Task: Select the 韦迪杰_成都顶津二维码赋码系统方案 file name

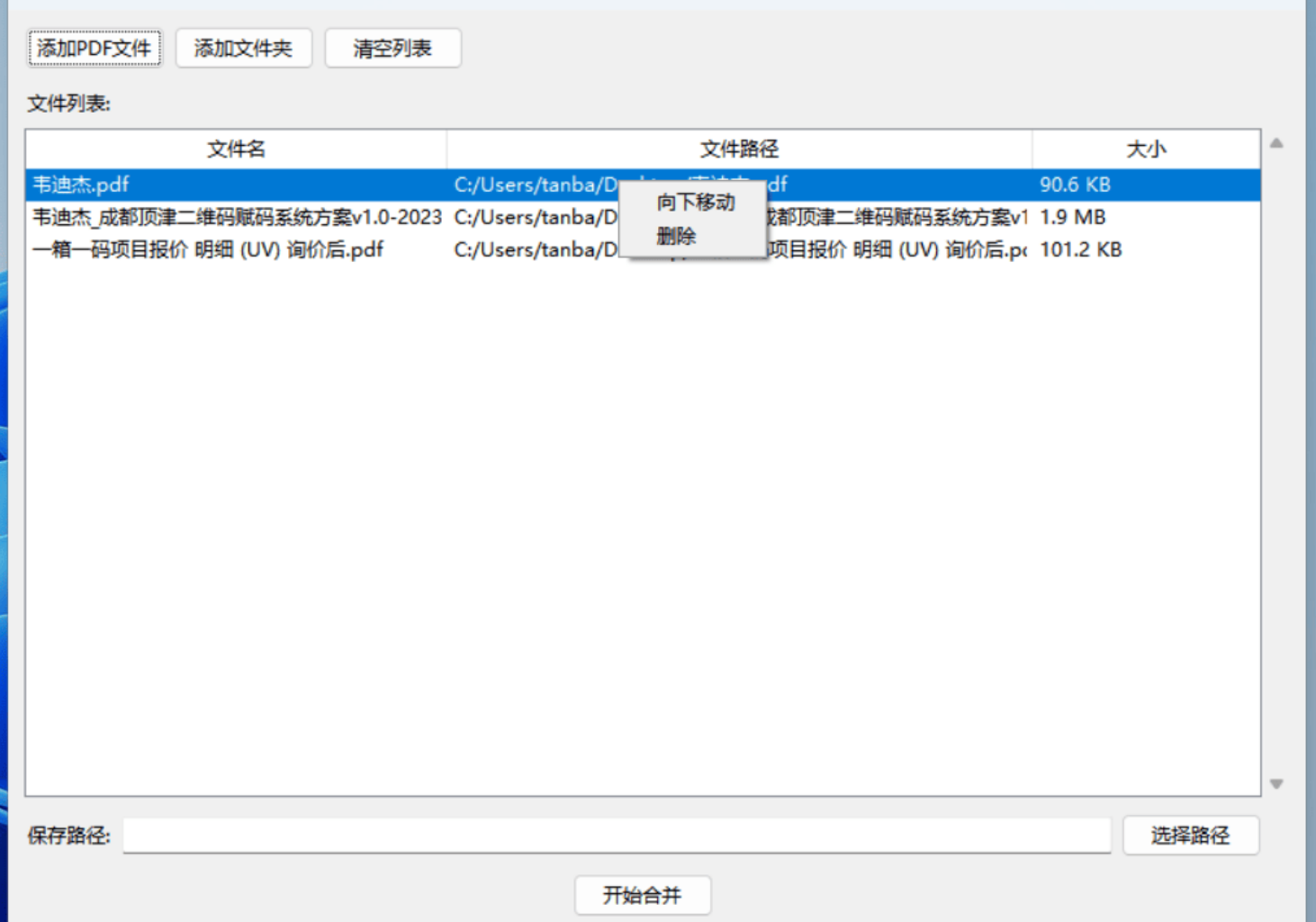Action: pos(237,218)
